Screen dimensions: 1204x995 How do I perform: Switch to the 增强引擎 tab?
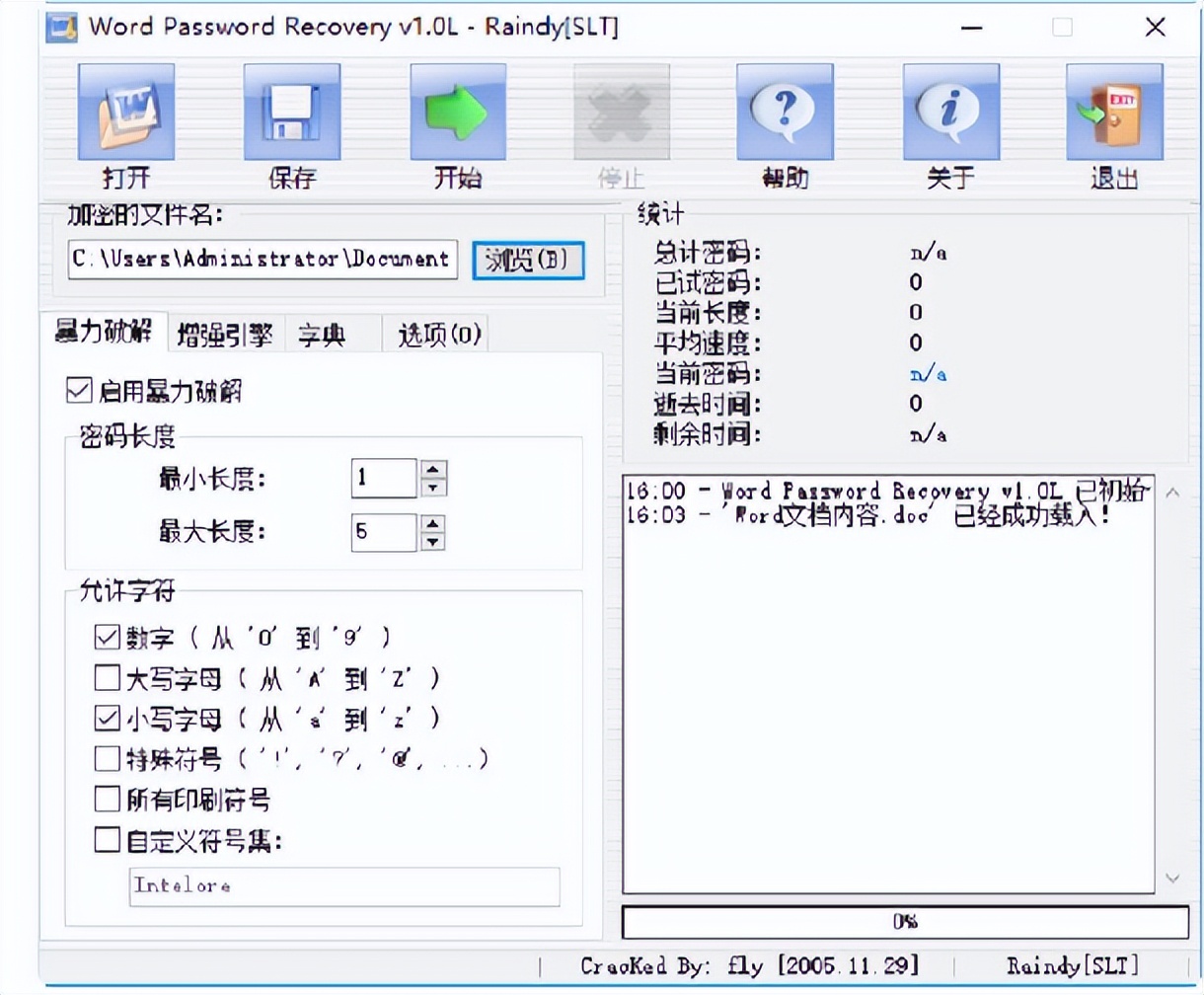click(x=225, y=336)
